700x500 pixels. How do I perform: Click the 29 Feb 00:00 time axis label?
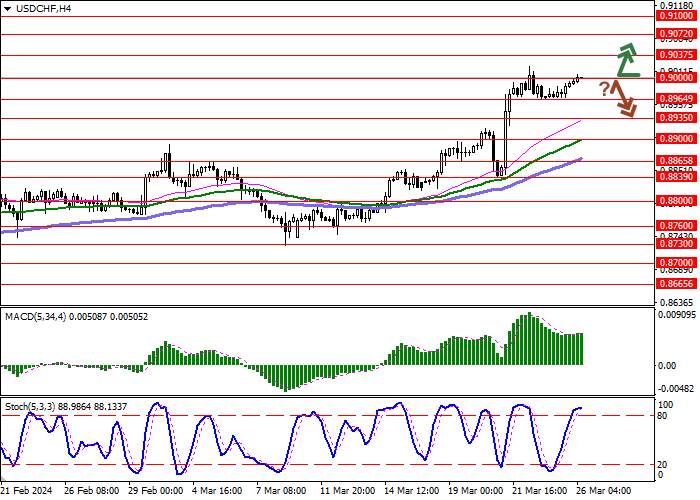coord(155,491)
